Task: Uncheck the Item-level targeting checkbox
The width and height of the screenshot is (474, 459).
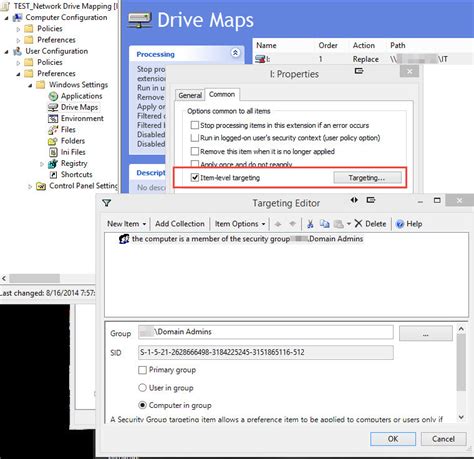Action: coord(195,178)
